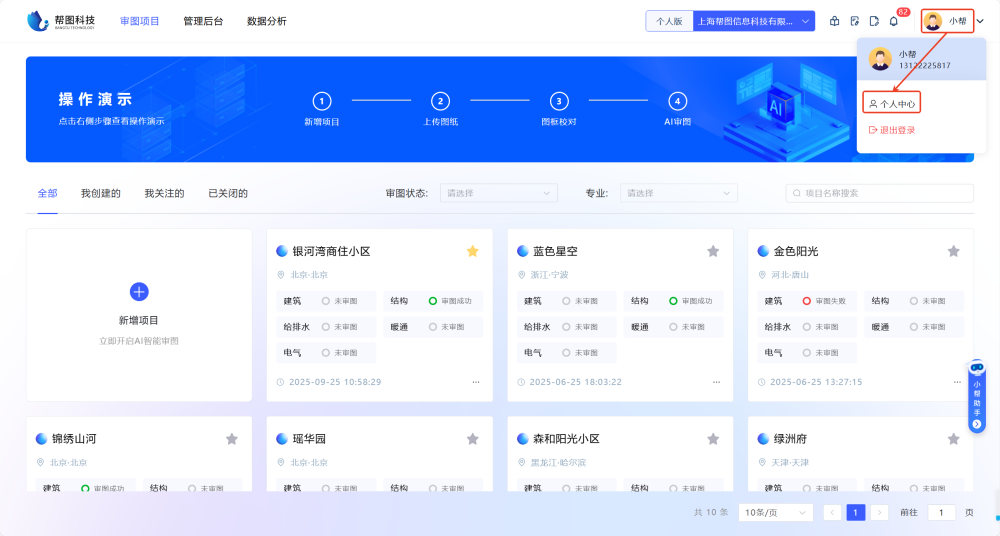Star the 蓝色星空 project
Image resolution: width=1000 pixels, height=536 pixels.
pos(713,251)
